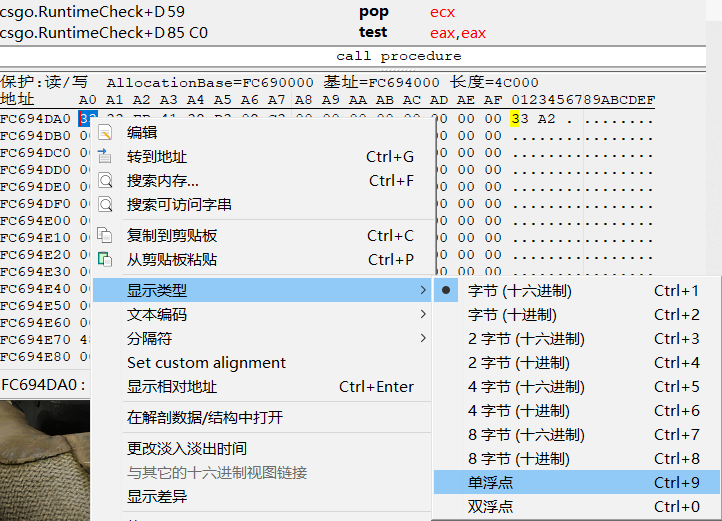Click the 'pop ecx' disassembly line

pyautogui.click(x=352, y=12)
